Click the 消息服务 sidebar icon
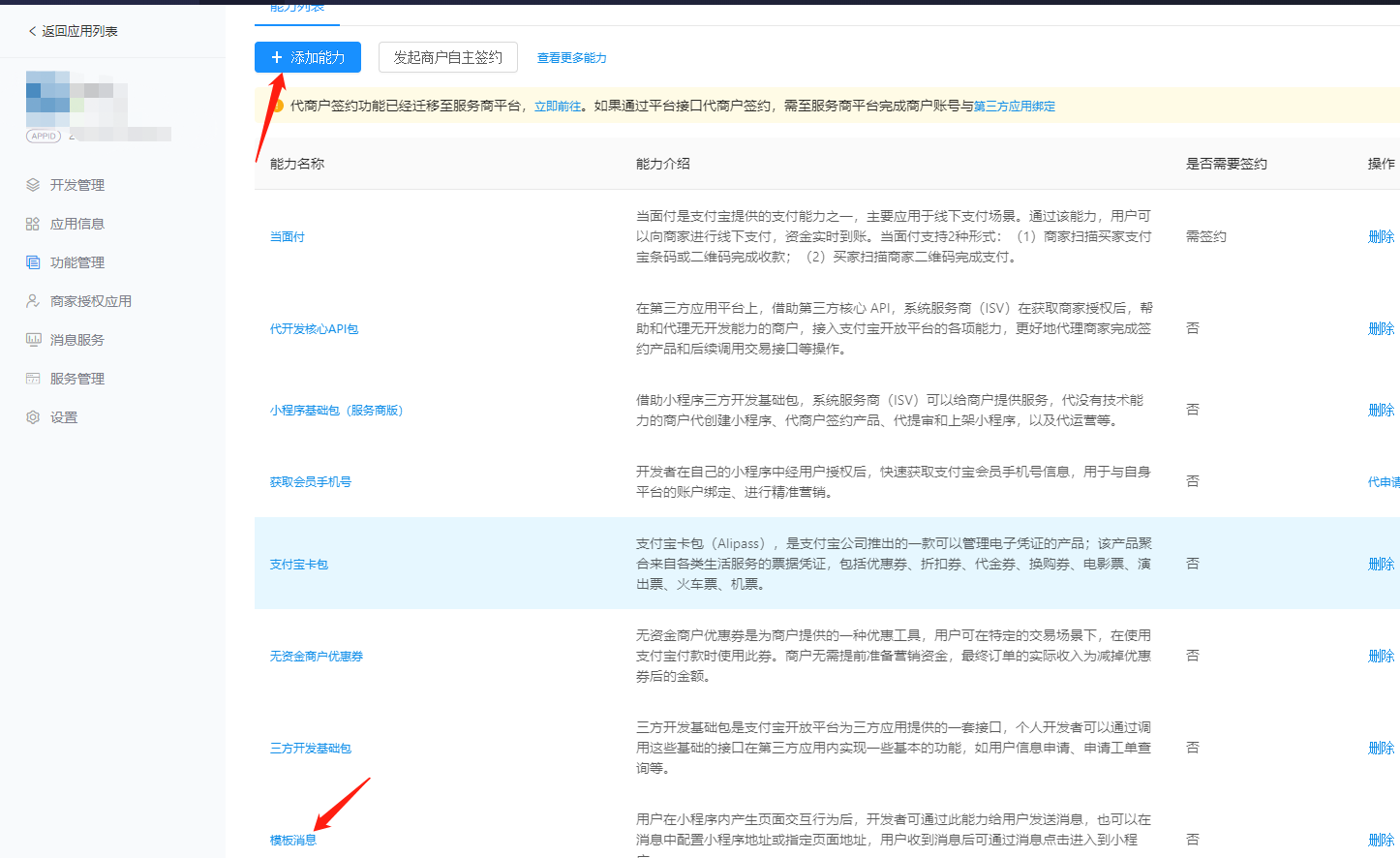1400x858 pixels. 33,340
